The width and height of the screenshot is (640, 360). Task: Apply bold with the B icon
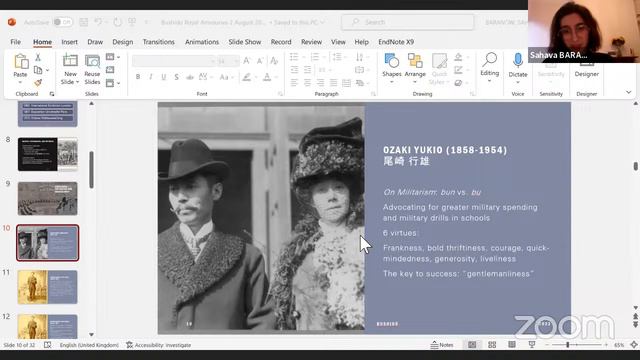138,77
